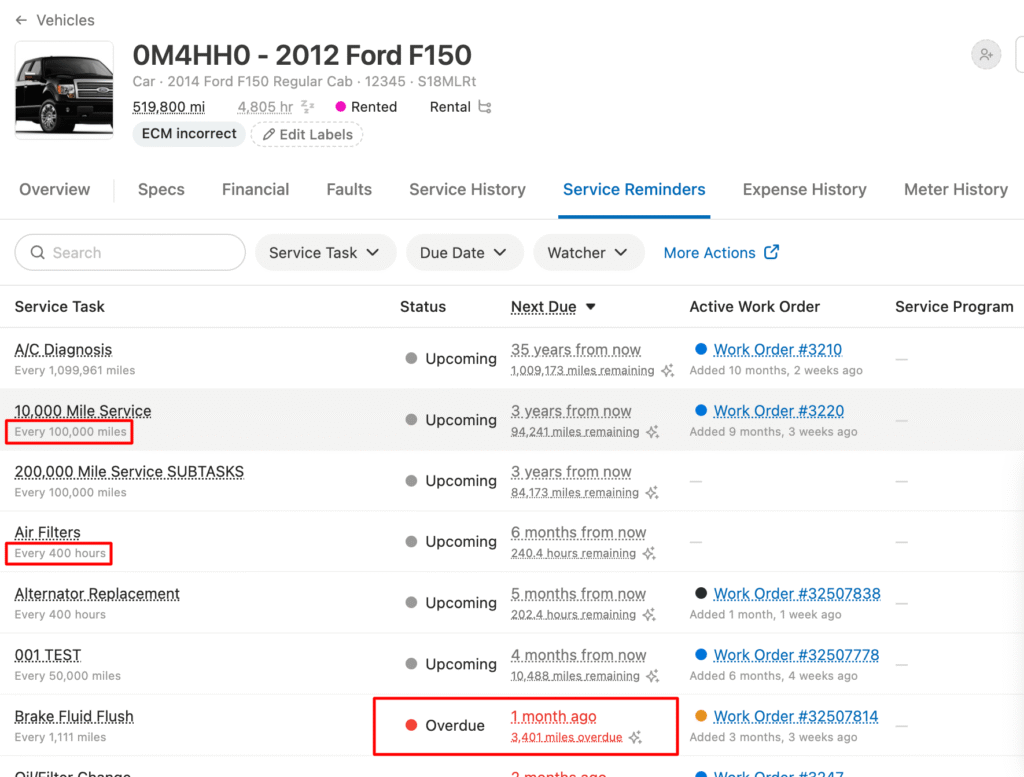1024x777 pixels.
Task: Click the group tree icon beside Rental
Action: coord(485,106)
